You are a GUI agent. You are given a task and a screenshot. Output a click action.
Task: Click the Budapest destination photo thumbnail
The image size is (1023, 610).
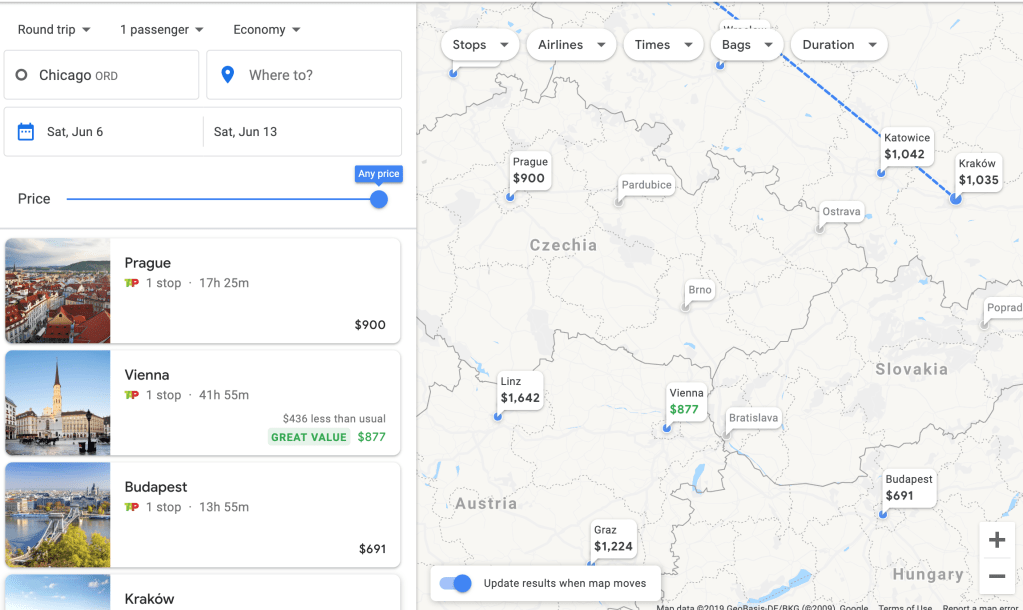pyautogui.click(x=58, y=515)
